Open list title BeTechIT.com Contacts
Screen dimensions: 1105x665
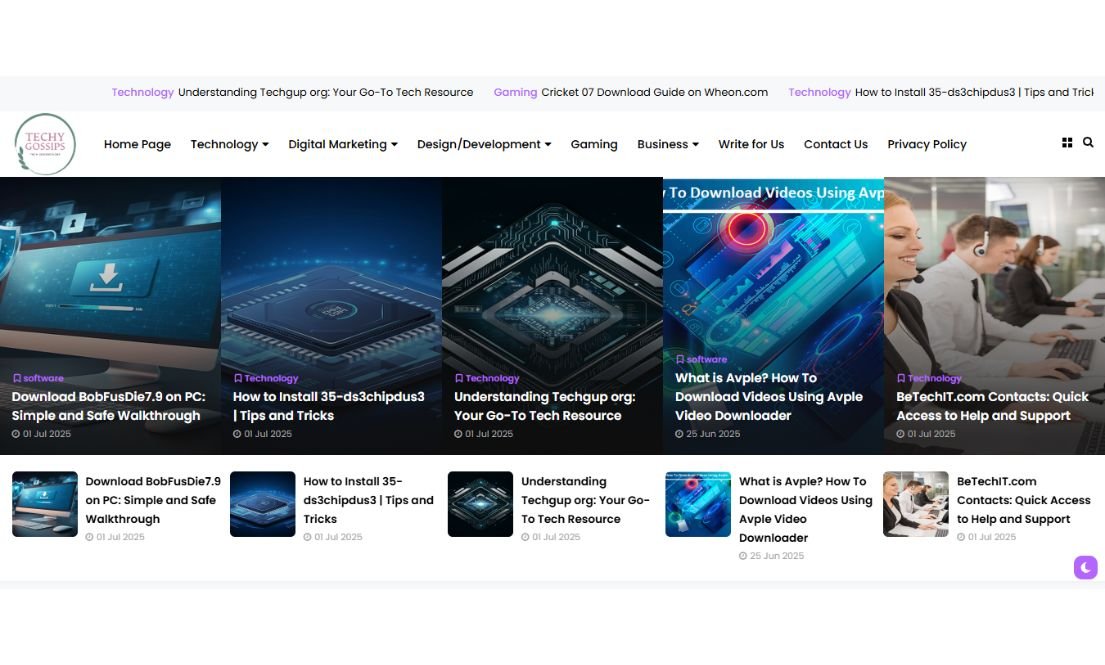1024,500
